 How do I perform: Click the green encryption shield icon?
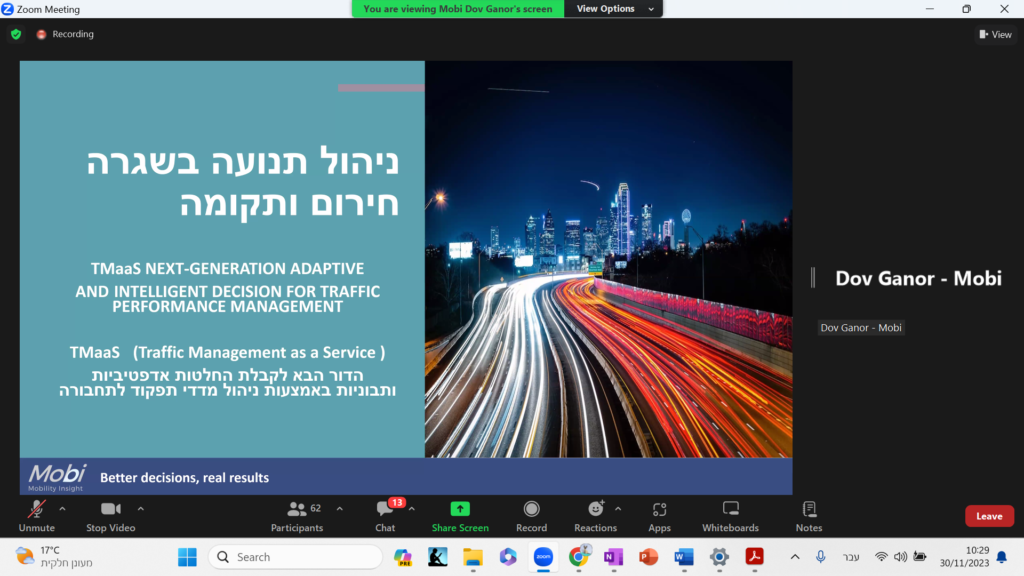[16, 34]
